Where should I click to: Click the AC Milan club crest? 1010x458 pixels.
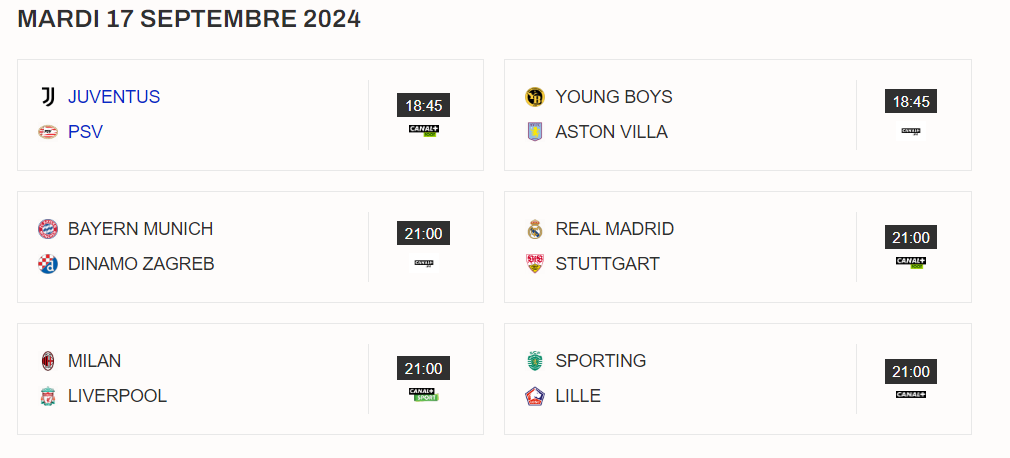click(x=48, y=361)
